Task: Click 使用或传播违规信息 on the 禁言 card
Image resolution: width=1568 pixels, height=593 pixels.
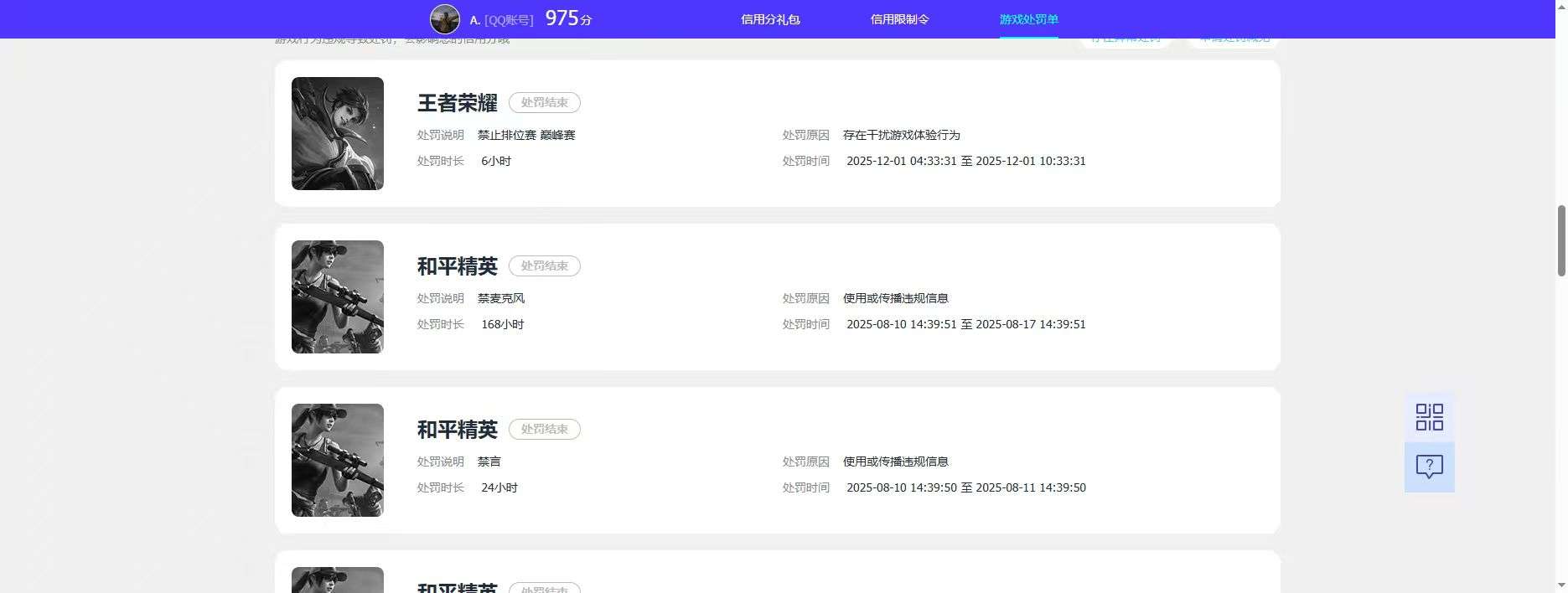Action: pyautogui.click(x=896, y=462)
